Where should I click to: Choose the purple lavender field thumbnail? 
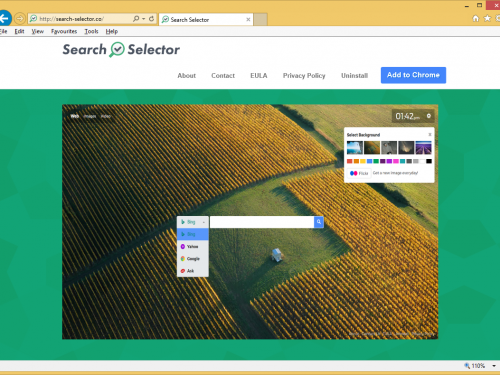424,148
